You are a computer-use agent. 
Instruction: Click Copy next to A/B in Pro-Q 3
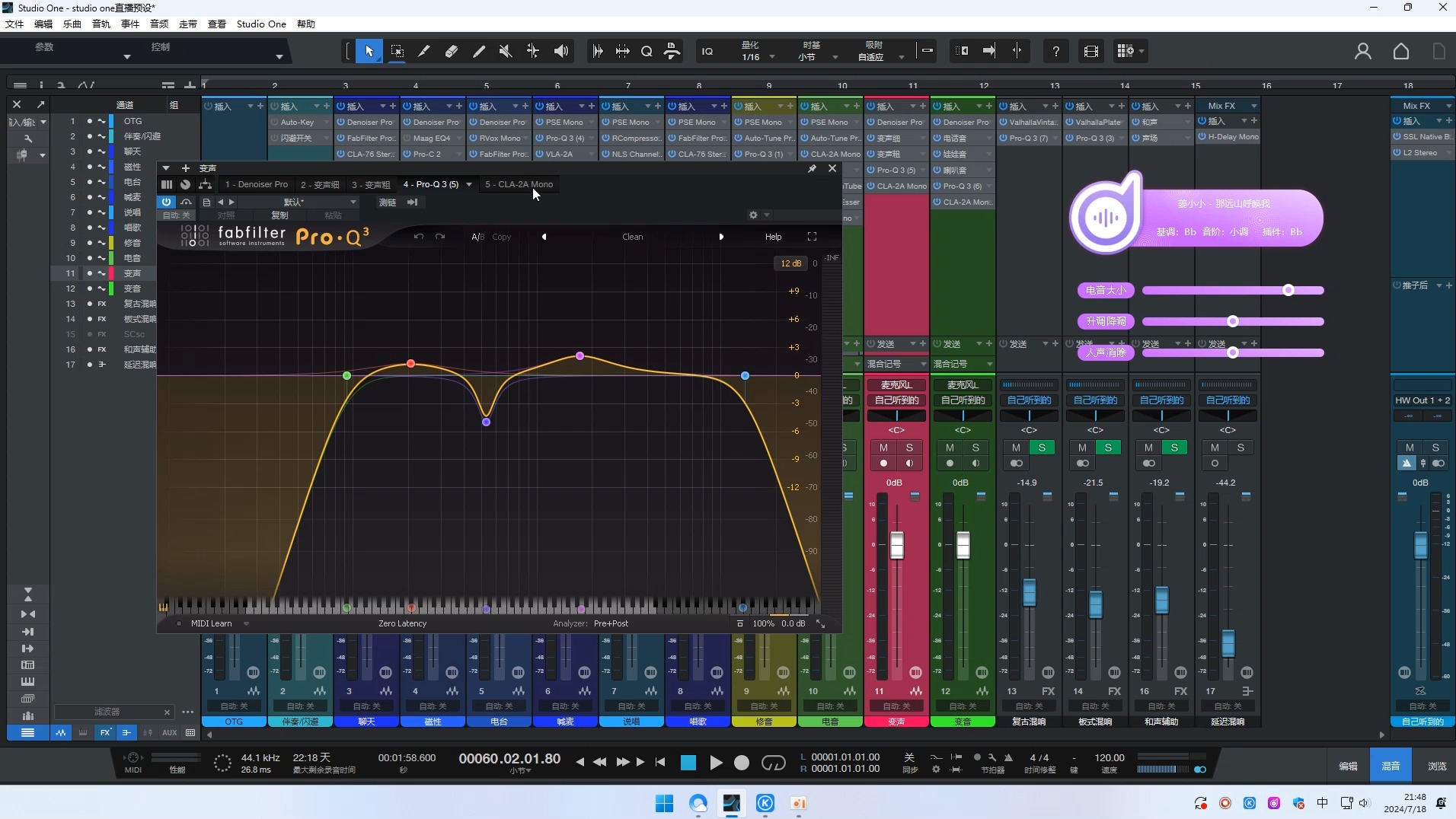tap(501, 237)
